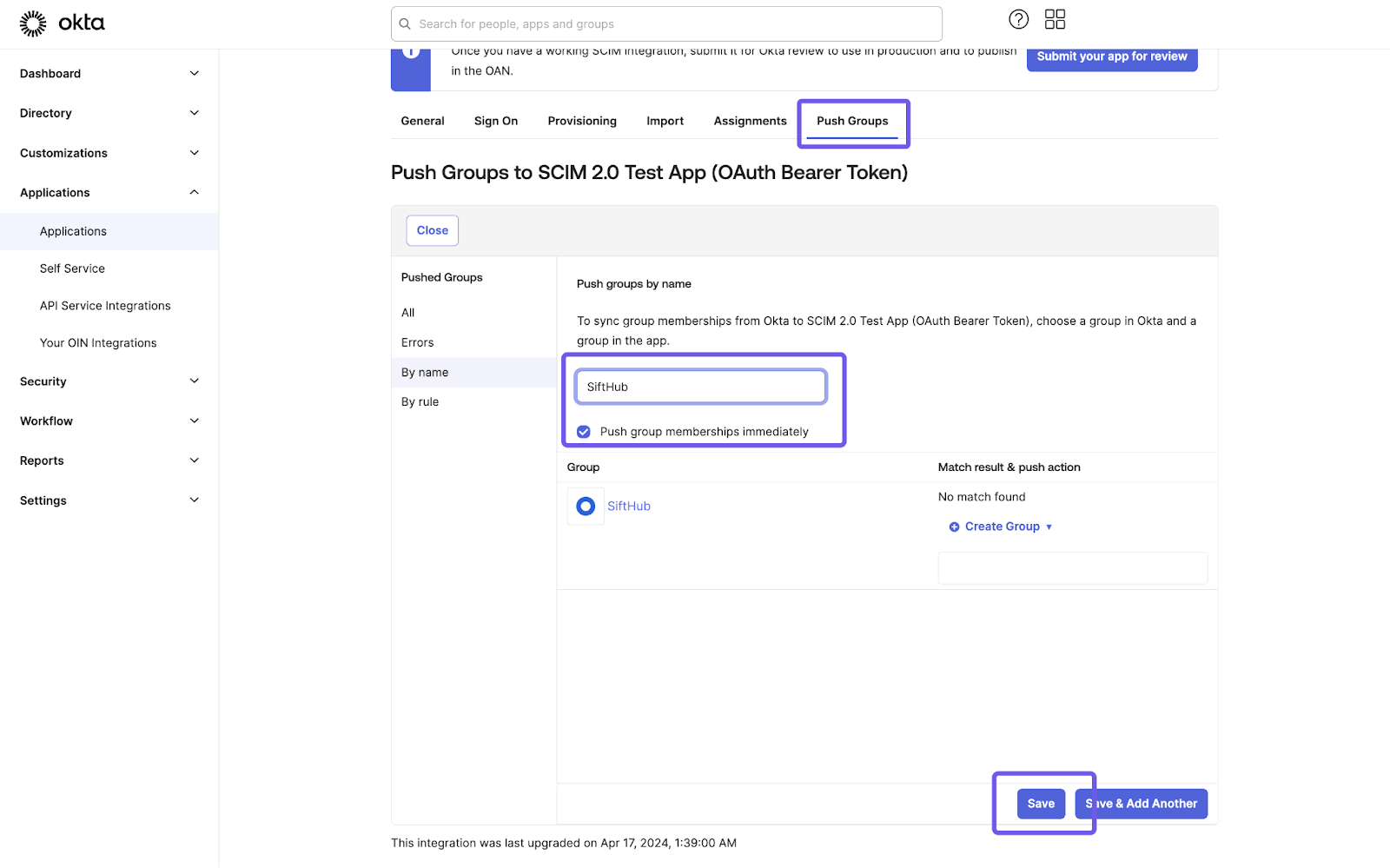Click the search magnifier icon
Image resolution: width=1390 pixels, height=868 pixels.
(x=405, y=24)
